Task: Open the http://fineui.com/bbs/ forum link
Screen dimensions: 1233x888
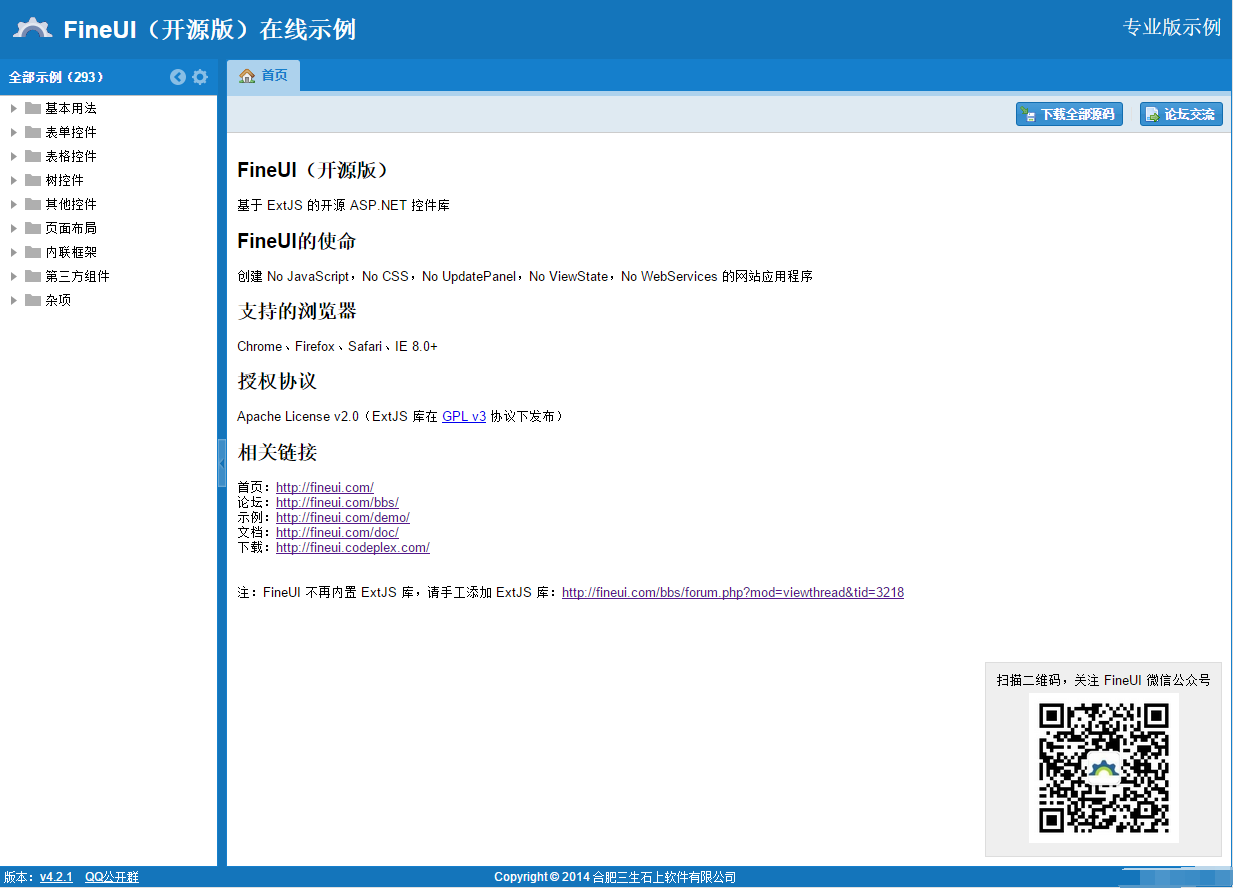Action: coord(337,503)
